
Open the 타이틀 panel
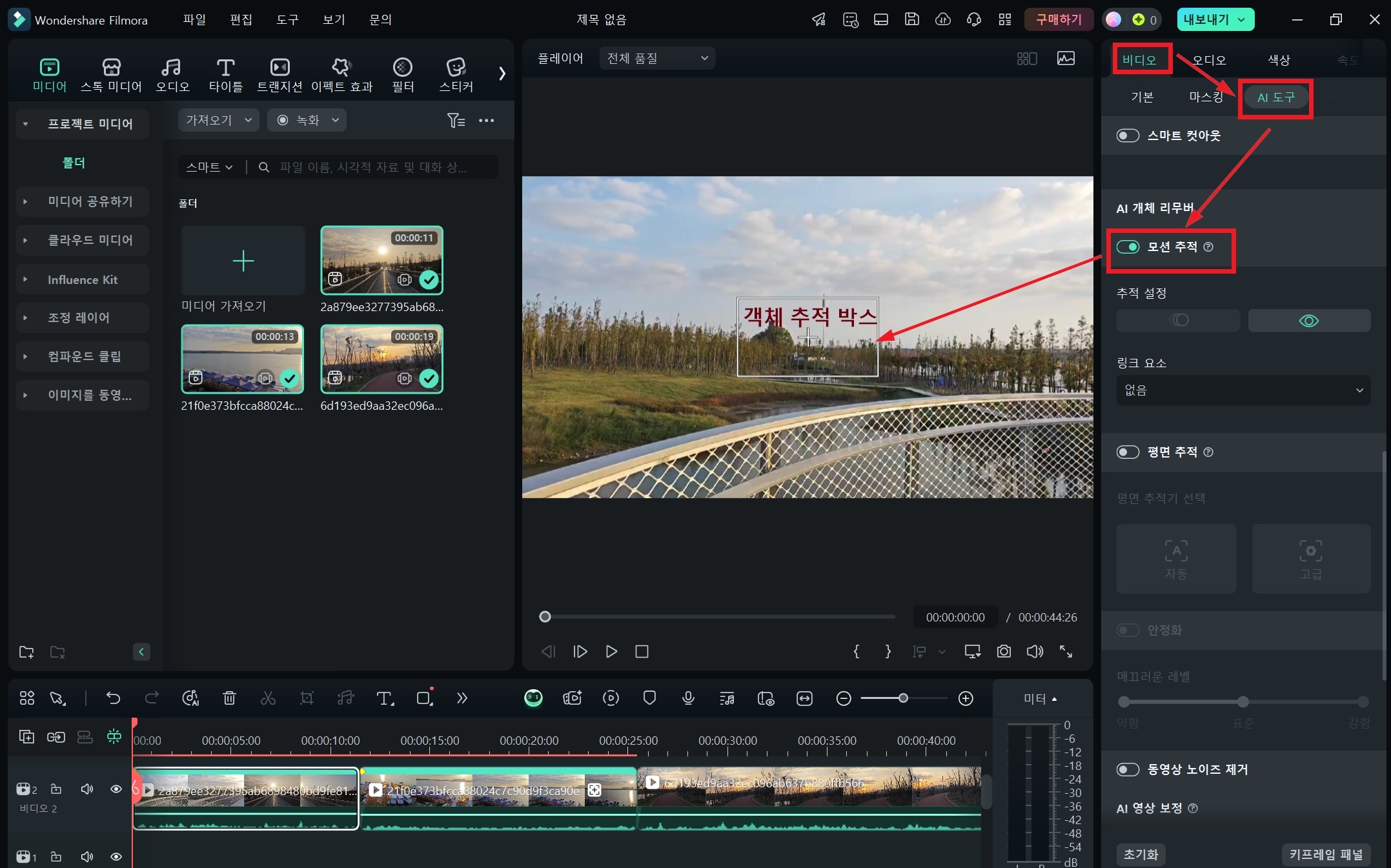(x=225, y=75)
